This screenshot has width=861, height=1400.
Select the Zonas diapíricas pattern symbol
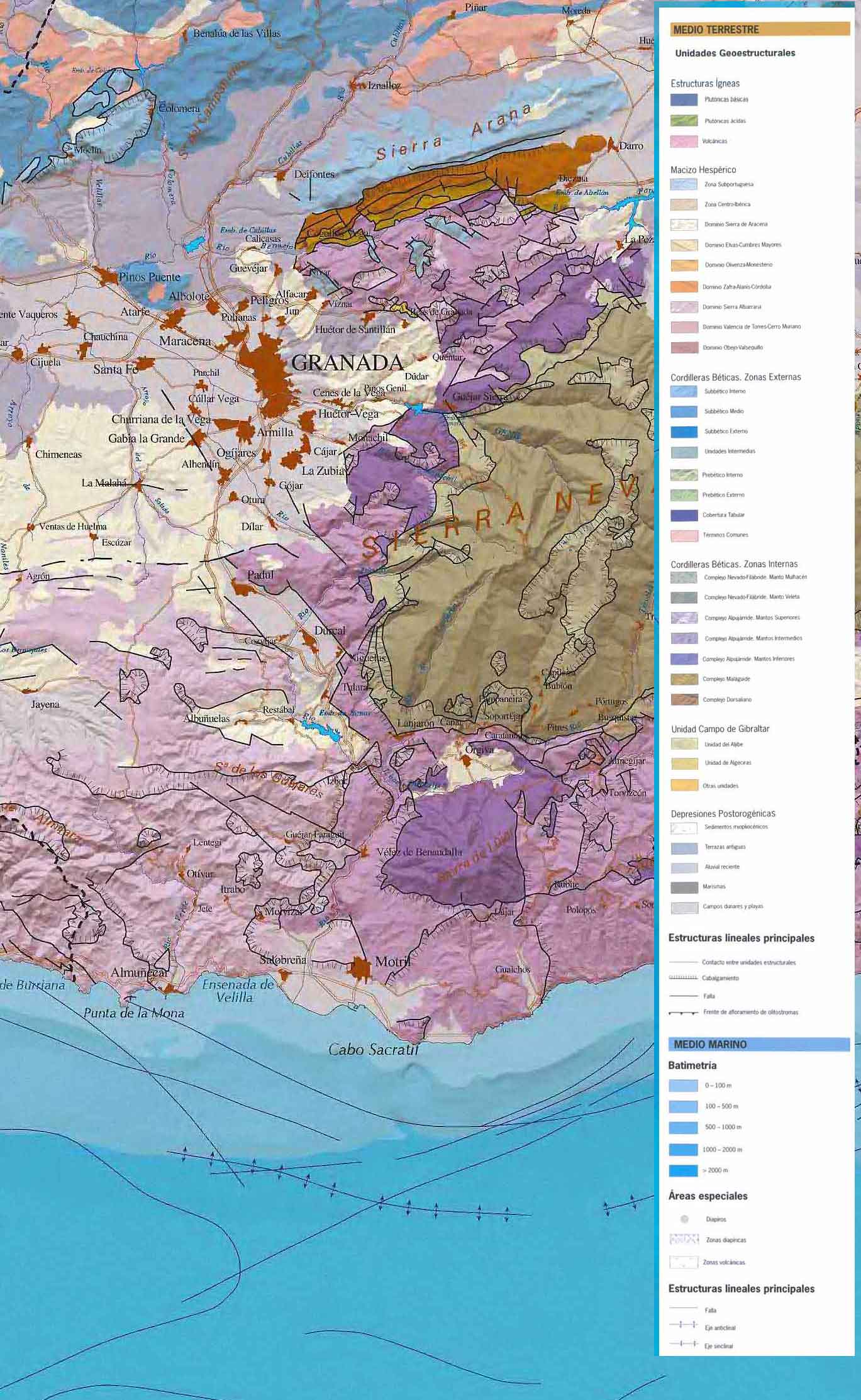pyautogui.click(x=684, y=1240)
